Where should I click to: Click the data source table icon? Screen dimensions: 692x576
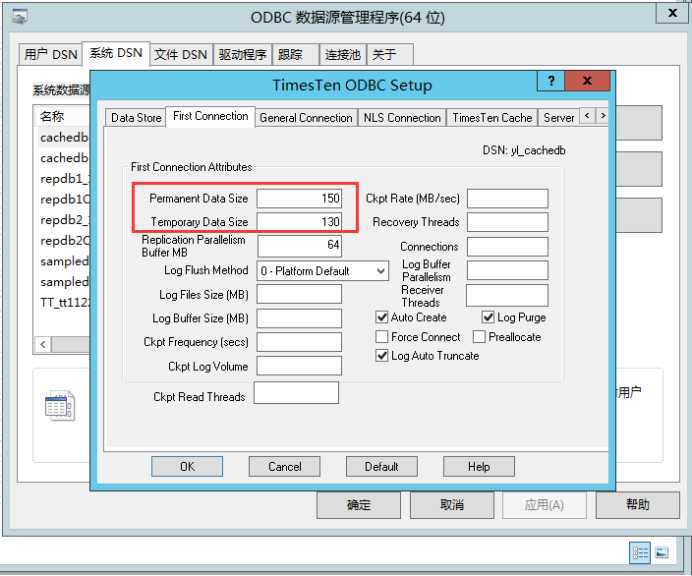tap(60, 405)
